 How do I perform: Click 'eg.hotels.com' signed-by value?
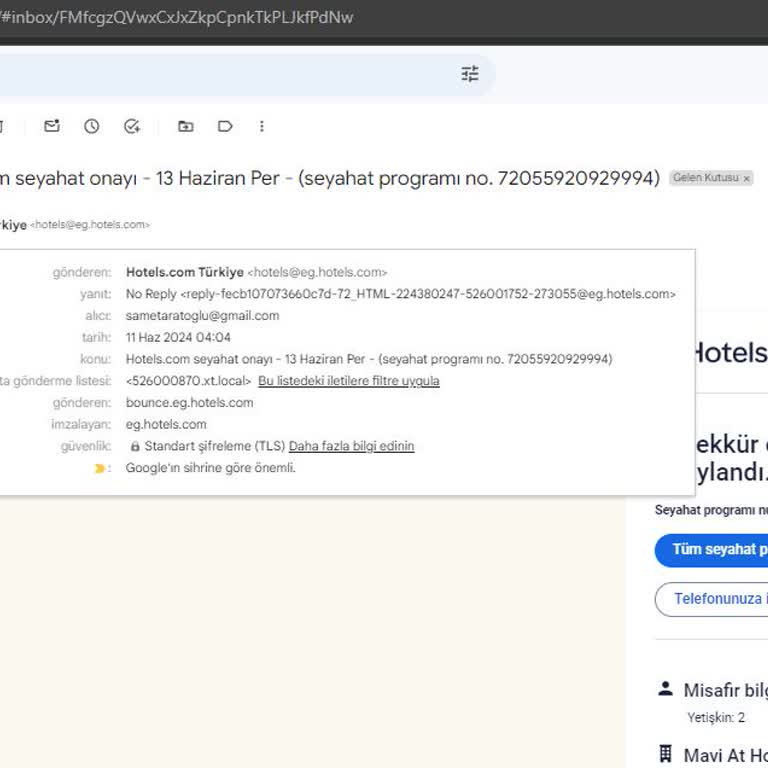point(166,424)
